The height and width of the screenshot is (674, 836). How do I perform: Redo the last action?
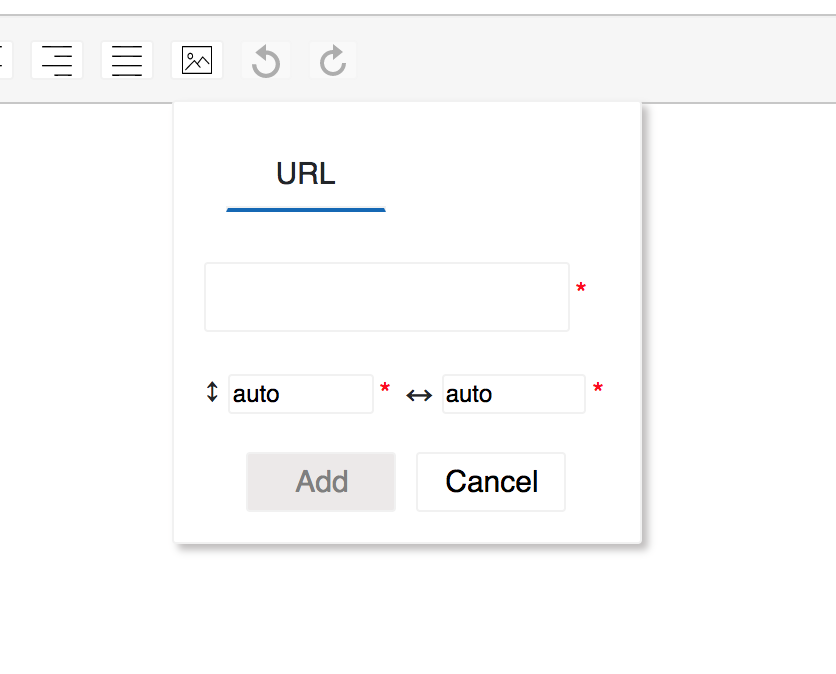pos(331,60)
